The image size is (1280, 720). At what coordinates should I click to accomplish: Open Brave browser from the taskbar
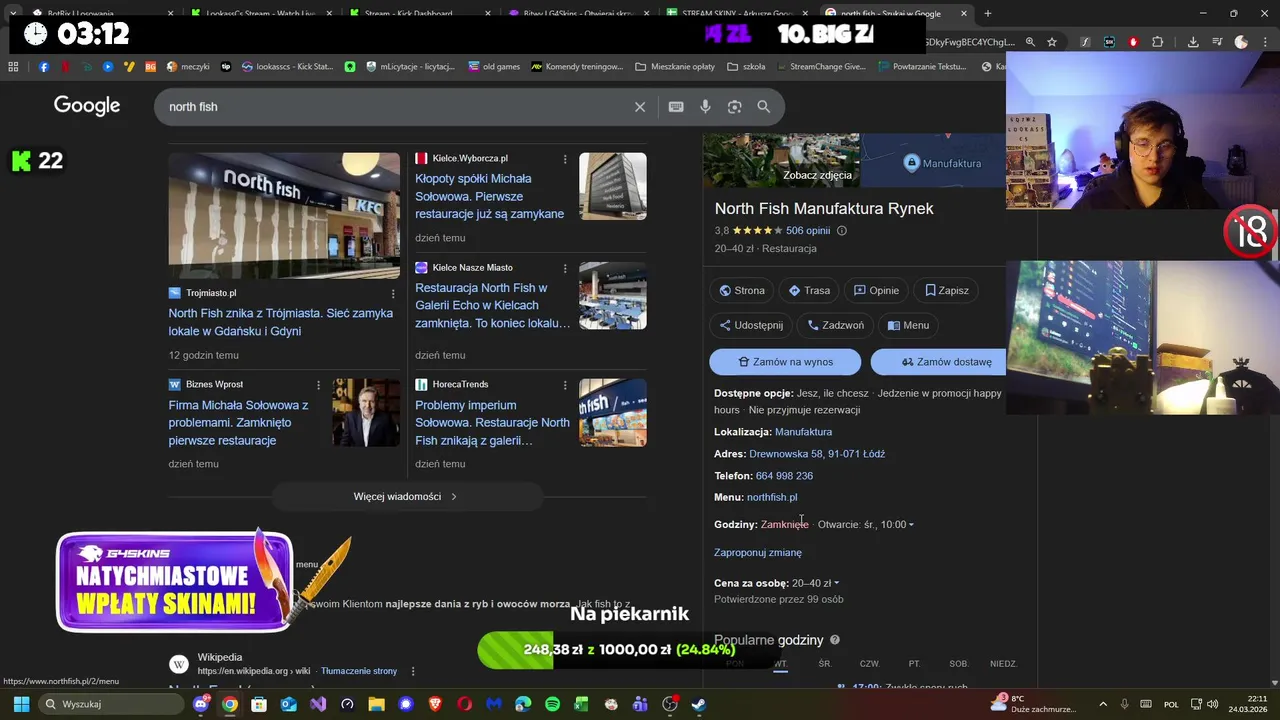[436, 704]
